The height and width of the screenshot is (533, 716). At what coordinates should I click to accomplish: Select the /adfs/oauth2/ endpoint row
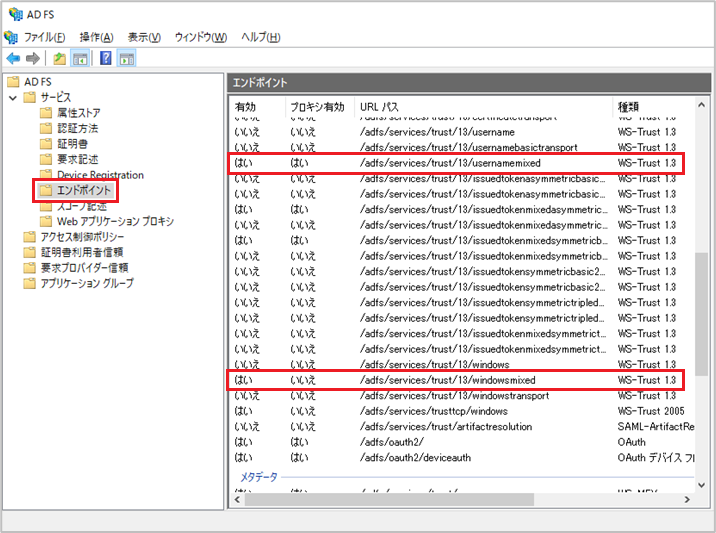(x=462, y=442)
